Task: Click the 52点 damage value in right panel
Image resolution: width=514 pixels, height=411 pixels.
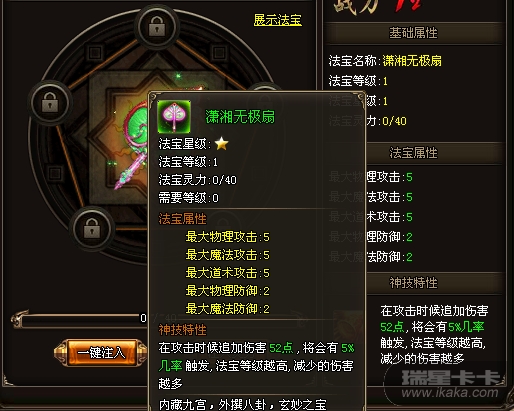Action: click(392, 327)
